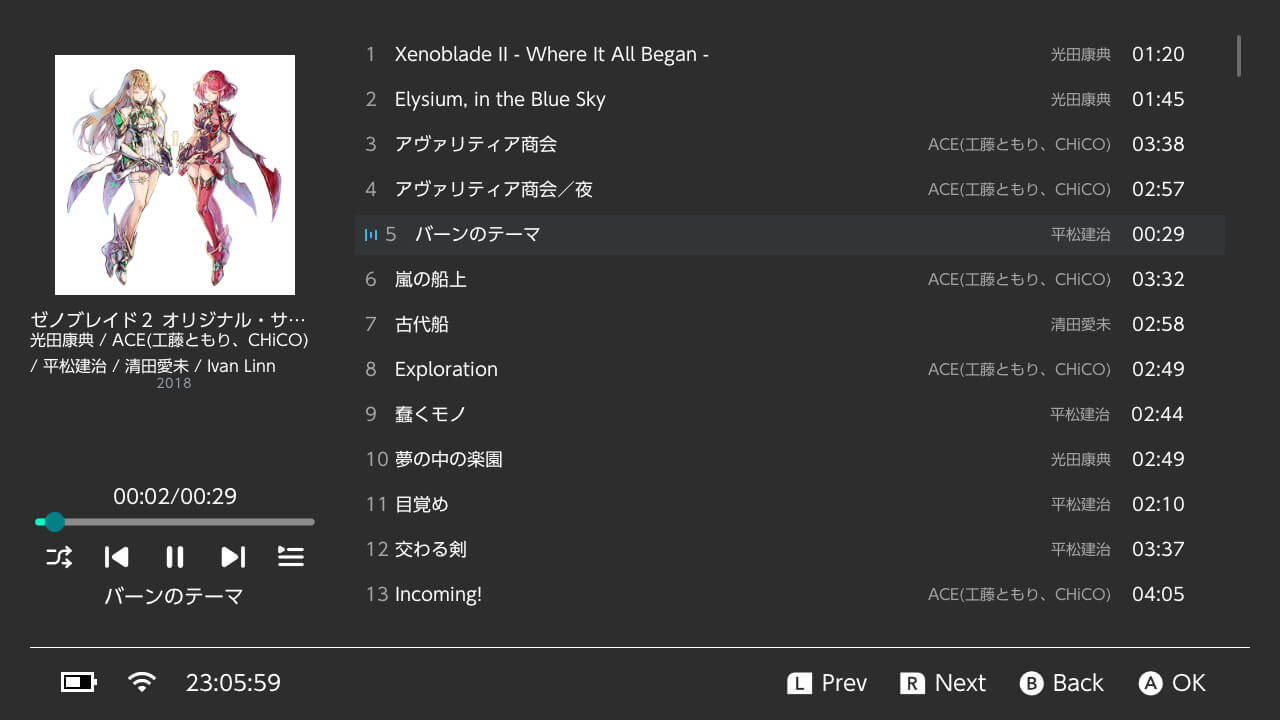1280x720 pixels.
Task: Click the B Back button
Action: pyautogui.click(x=1062, y=682)
